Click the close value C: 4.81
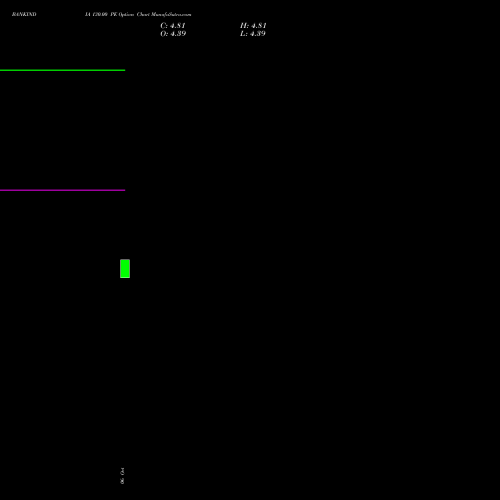 [x=173, y=26]
